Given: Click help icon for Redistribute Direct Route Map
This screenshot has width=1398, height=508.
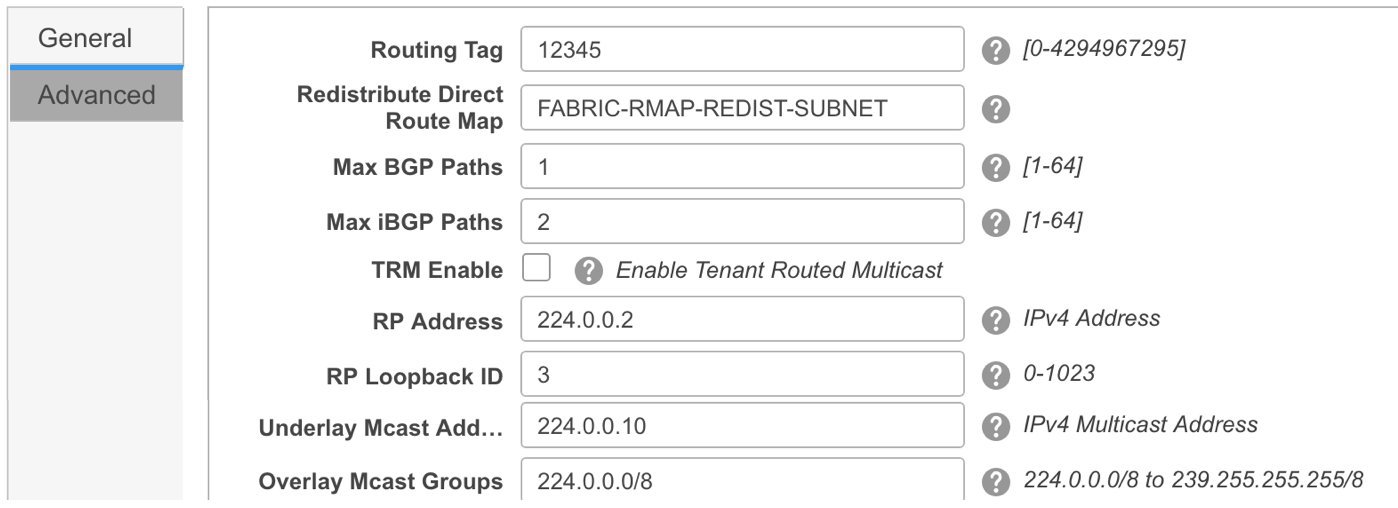Looking at the screenshot, I should [x=995, y=108].
